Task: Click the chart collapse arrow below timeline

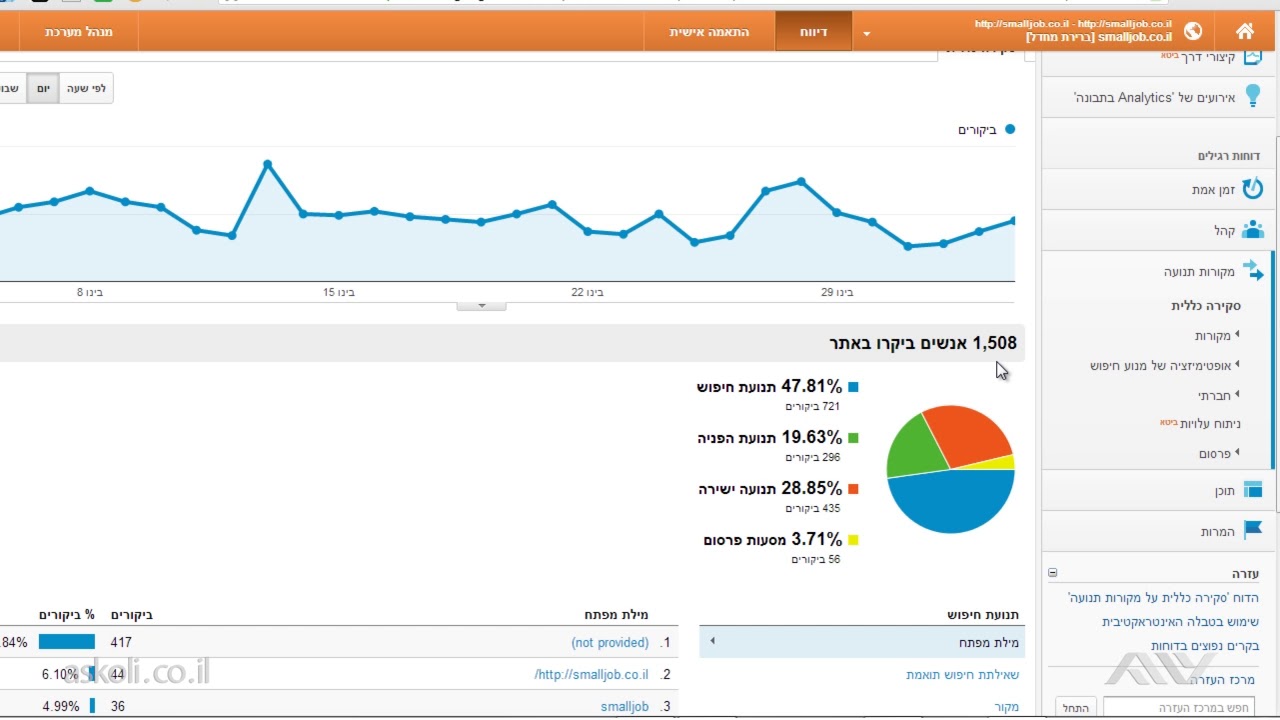Action: (x=482, y=305)
